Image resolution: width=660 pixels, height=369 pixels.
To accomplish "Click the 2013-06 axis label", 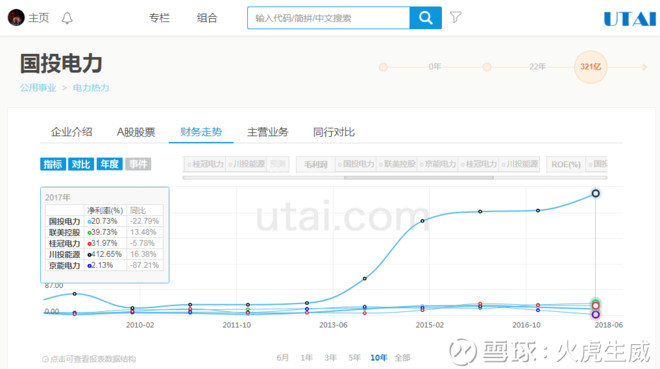I will pos(333,325).
